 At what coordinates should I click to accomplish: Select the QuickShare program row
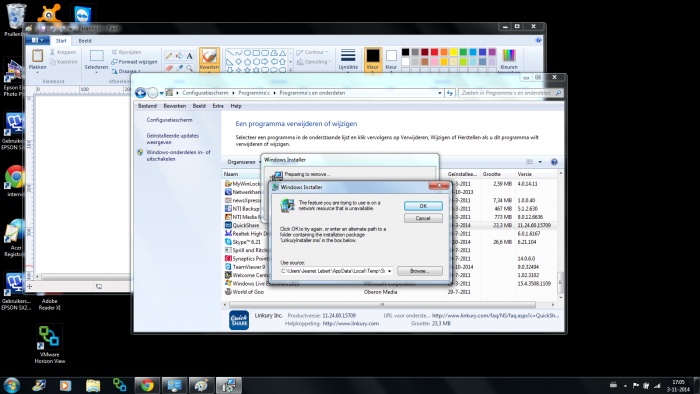click(390, 225)
